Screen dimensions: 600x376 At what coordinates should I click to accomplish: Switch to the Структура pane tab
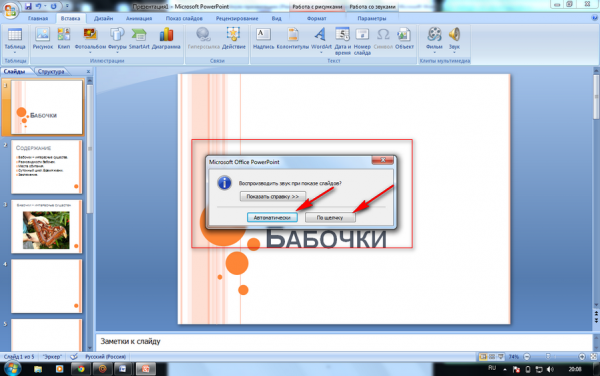coord(51,72)
